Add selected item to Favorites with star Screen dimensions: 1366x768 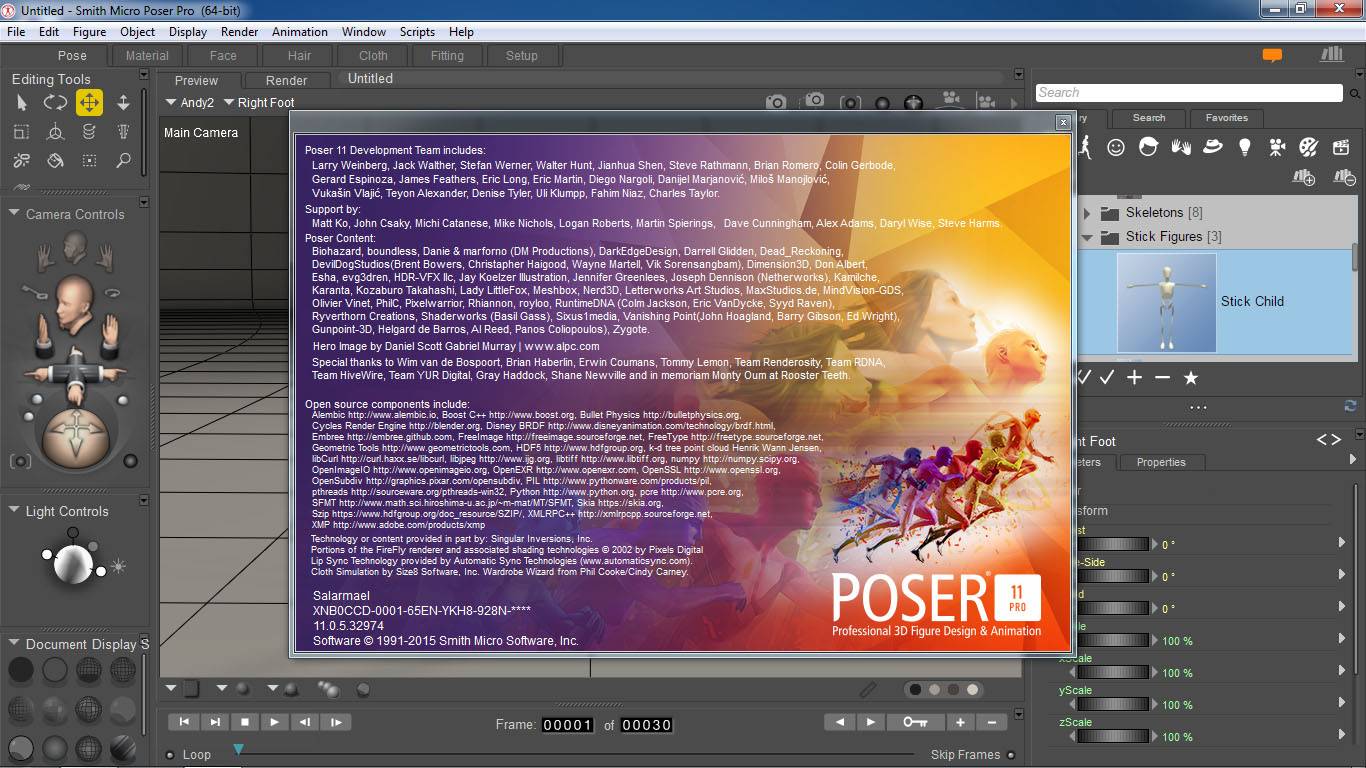coord(1191,378)
